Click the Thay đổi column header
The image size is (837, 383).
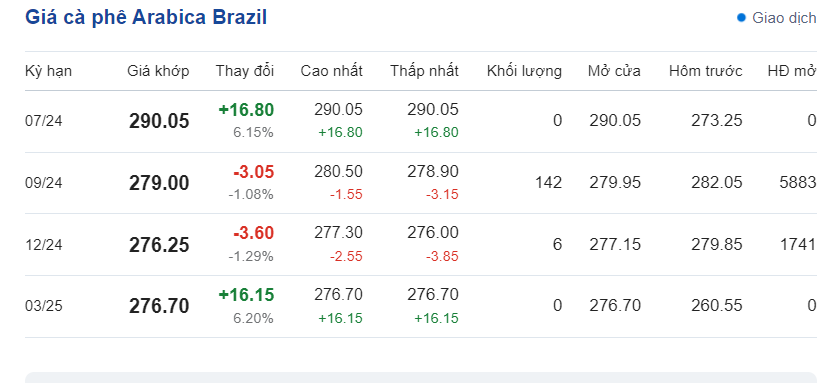[x=245, y=71]
